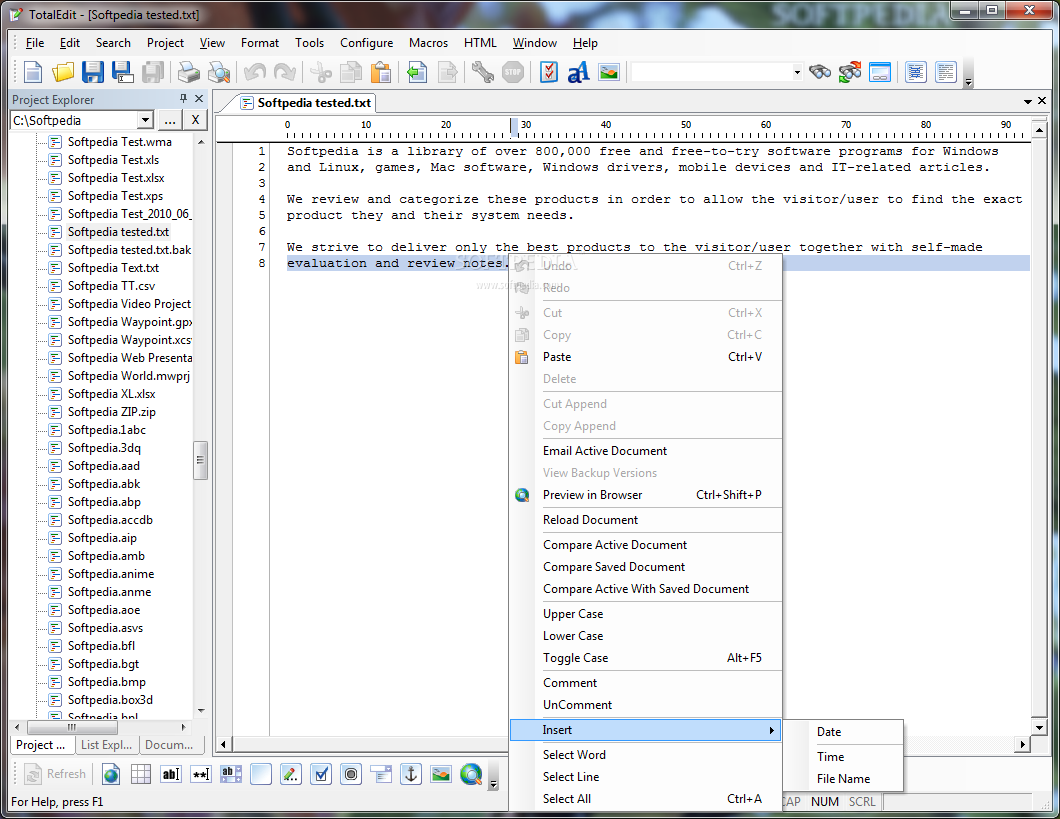Viewport: 1060px width, 819px height.
Task: Close the Project Explorer panel
Action: [199, 99]
